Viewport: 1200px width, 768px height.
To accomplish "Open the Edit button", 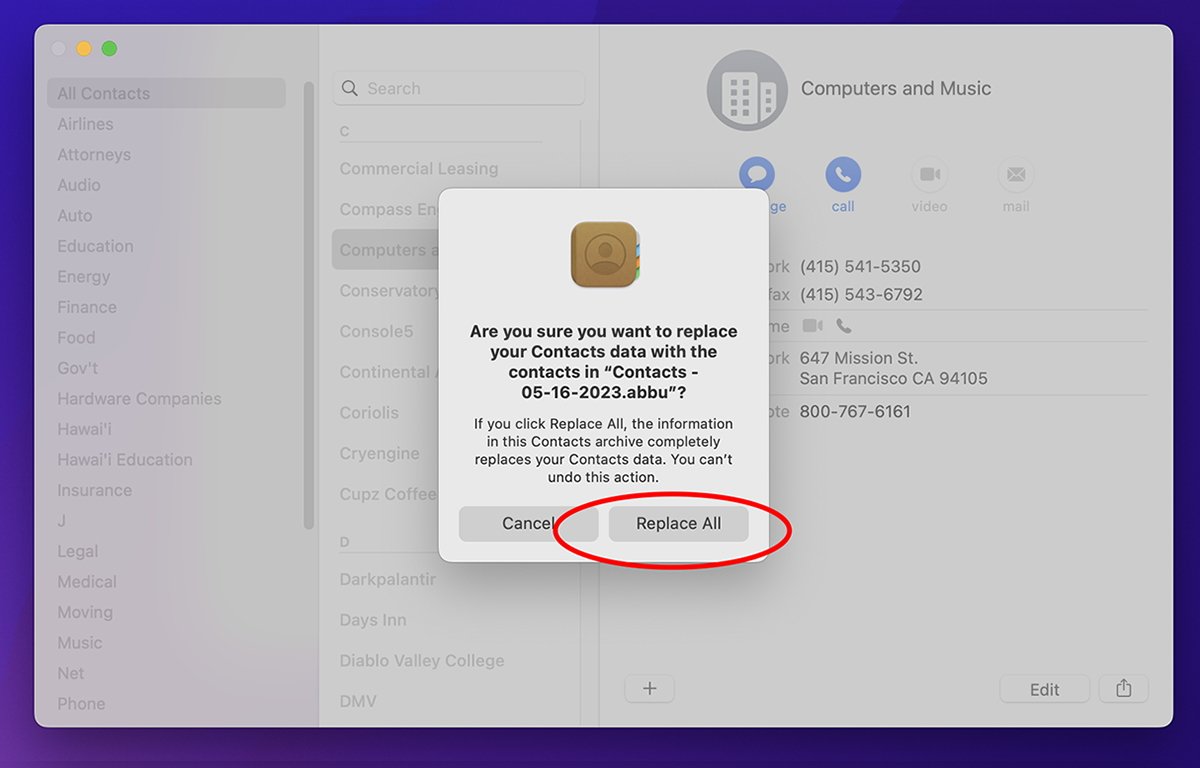I will (1044, 689).
